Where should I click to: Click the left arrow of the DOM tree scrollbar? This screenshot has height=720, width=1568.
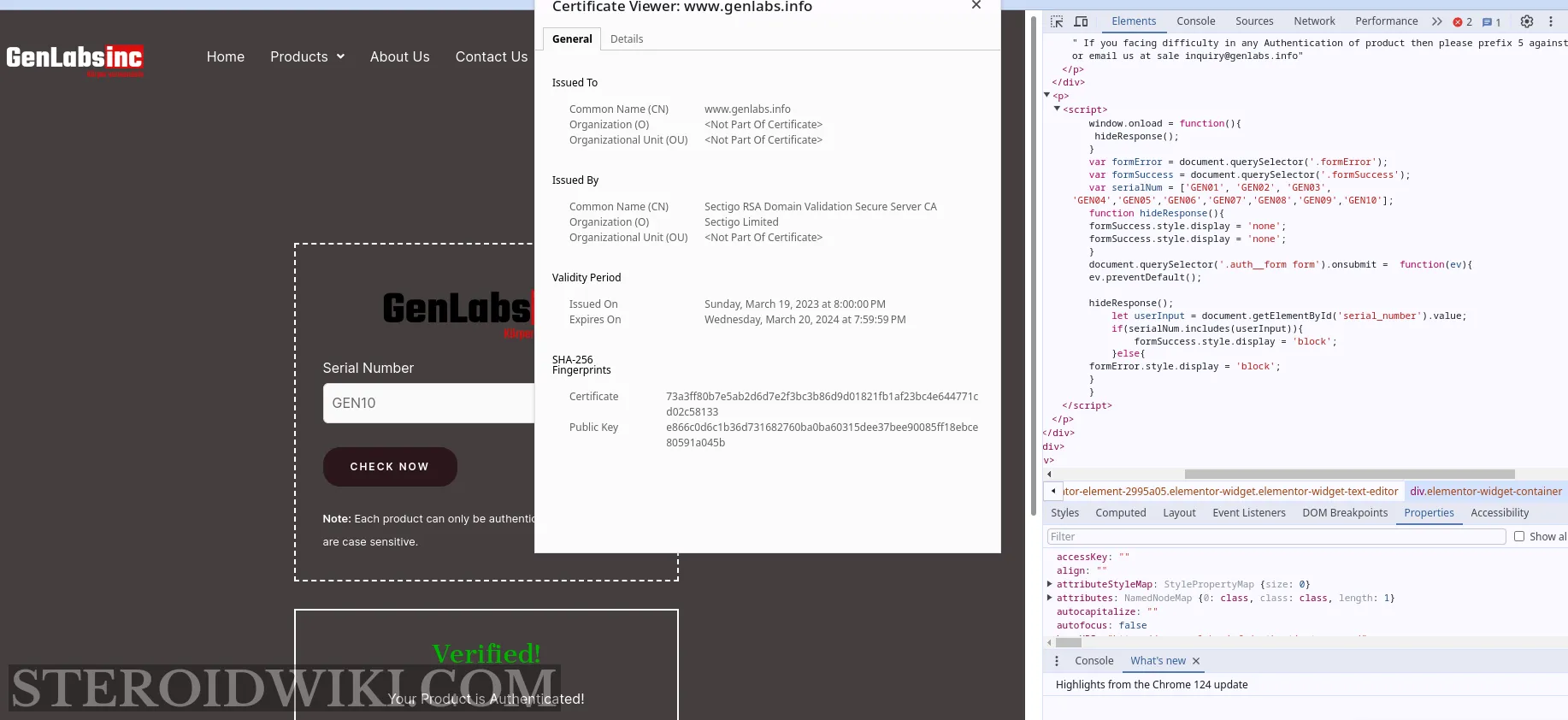coord(1049,474)
